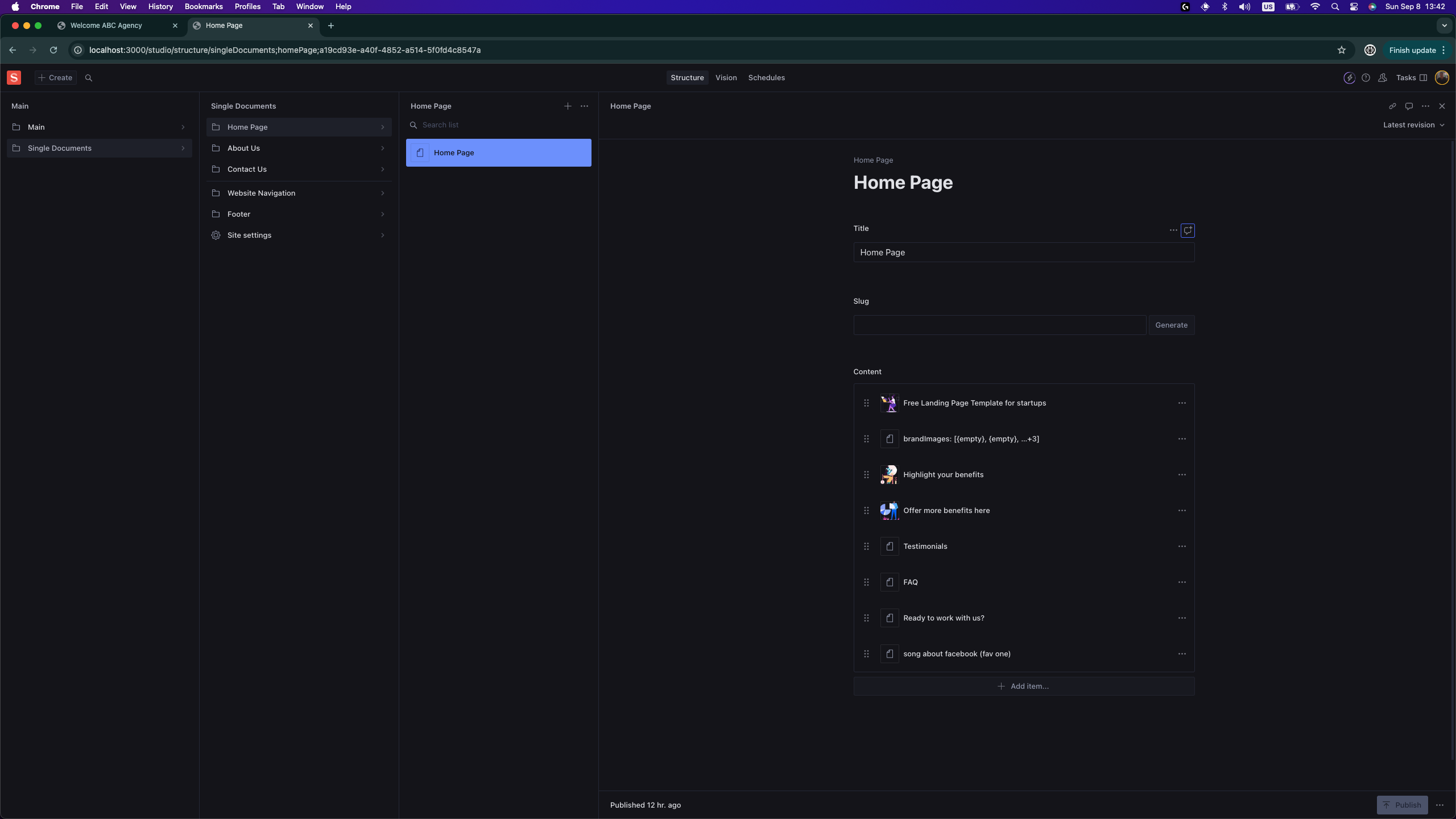Screen dimensions: 1456x819
Task: Open the invite members panel
Action: (x=1382, y=78)
